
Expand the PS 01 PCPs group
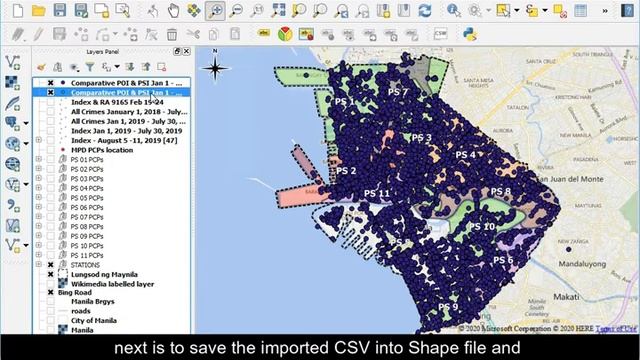tap(39, 159)
